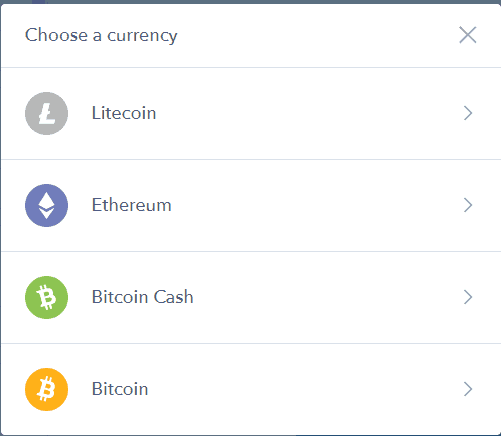Select the Litecoin text label
501x436 pixels.
(124, 113)
